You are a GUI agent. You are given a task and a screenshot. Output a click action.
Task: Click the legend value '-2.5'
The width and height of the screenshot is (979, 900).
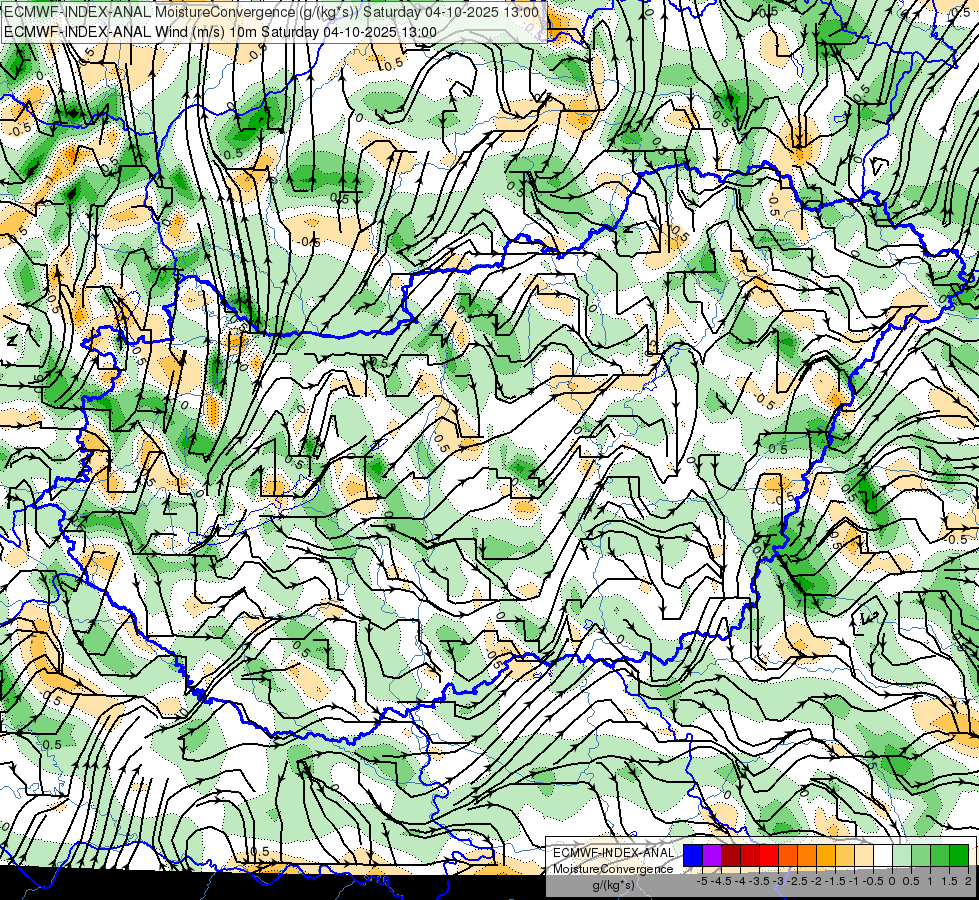coord(797,881)
